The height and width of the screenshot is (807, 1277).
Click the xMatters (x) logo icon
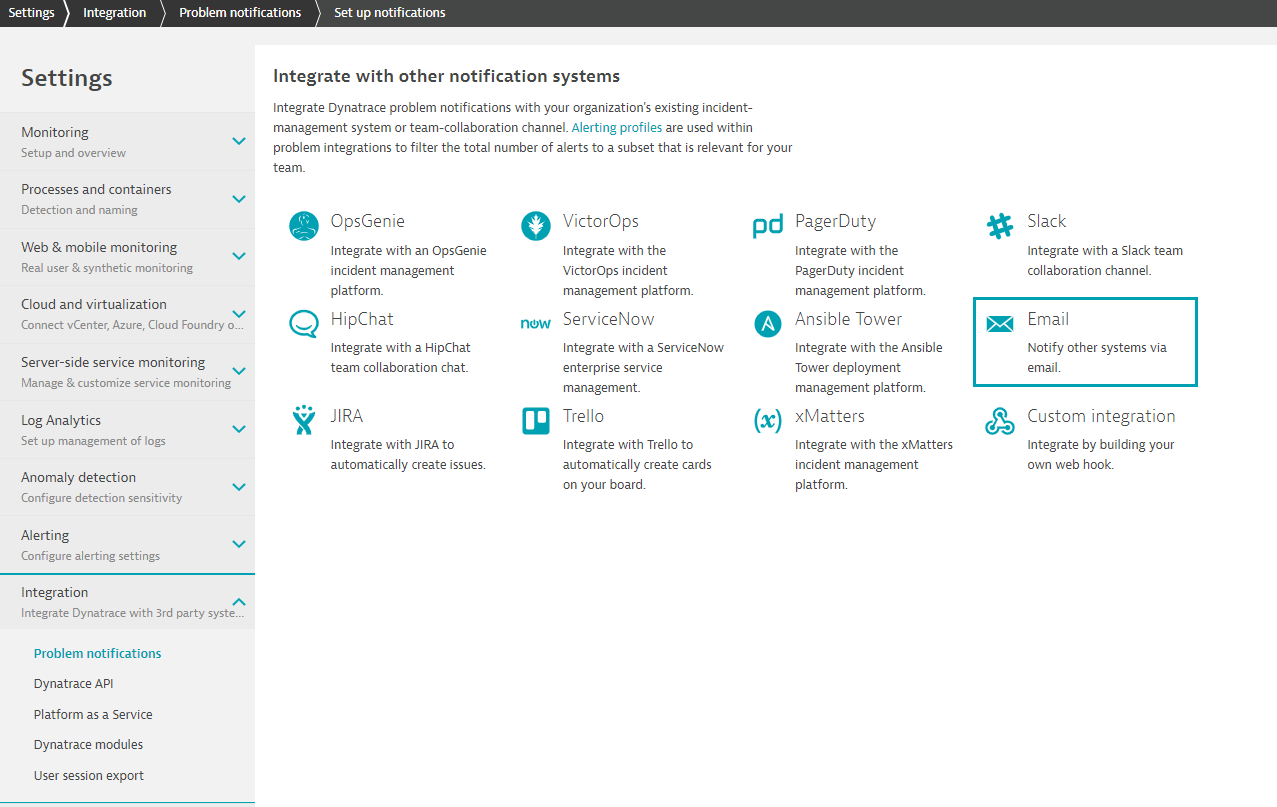click(768, 421)
